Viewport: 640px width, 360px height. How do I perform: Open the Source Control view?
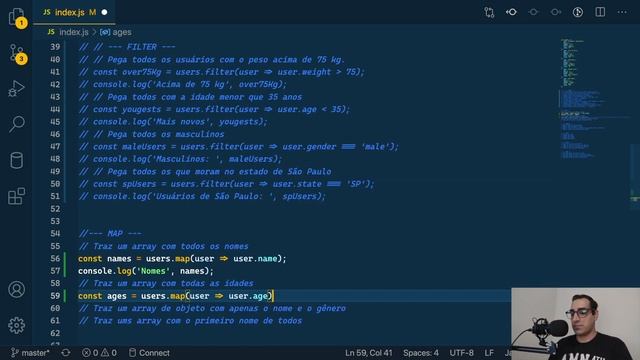click(17, 53)
